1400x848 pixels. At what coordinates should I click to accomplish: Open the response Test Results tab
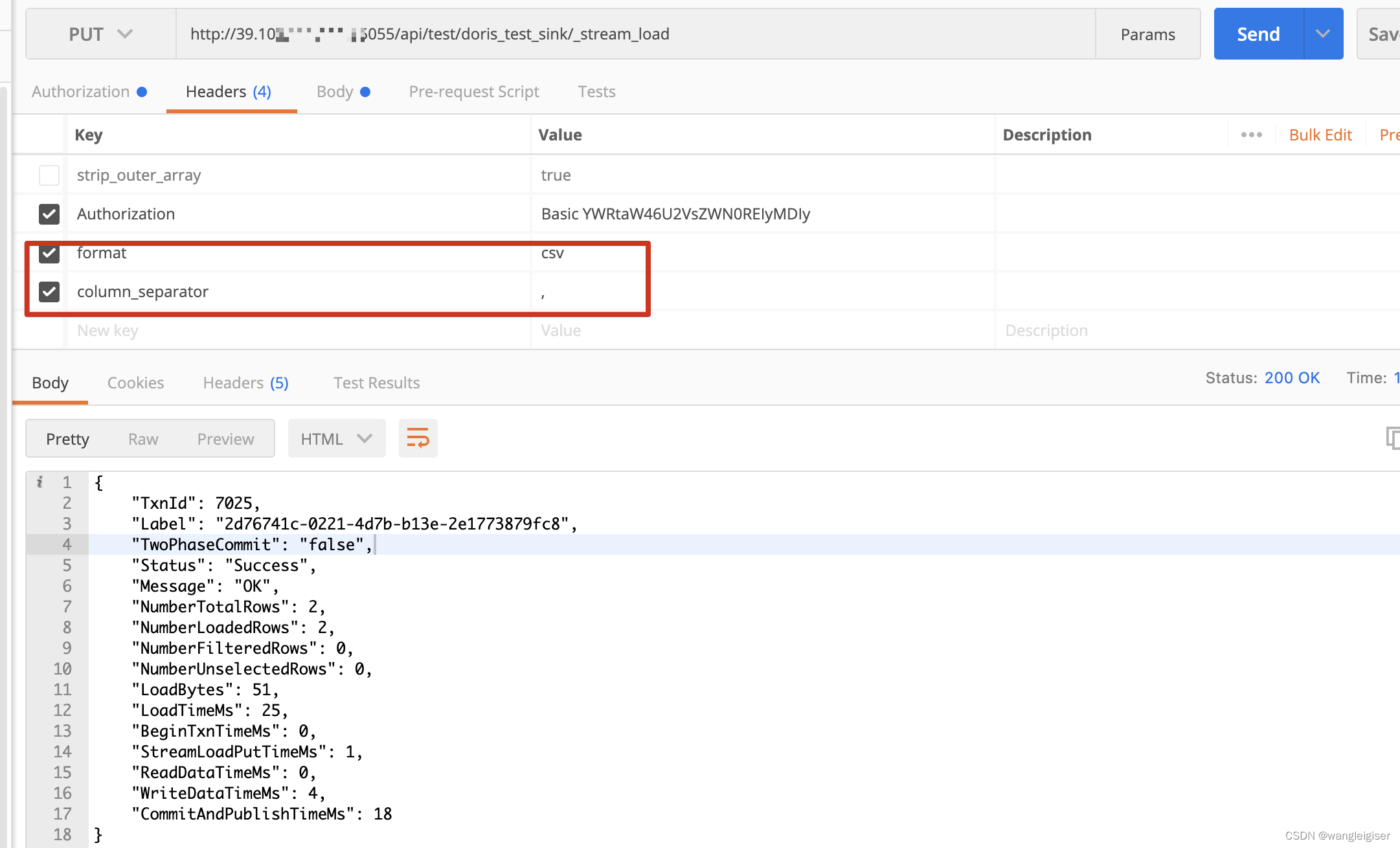click(x=376, y=383)
